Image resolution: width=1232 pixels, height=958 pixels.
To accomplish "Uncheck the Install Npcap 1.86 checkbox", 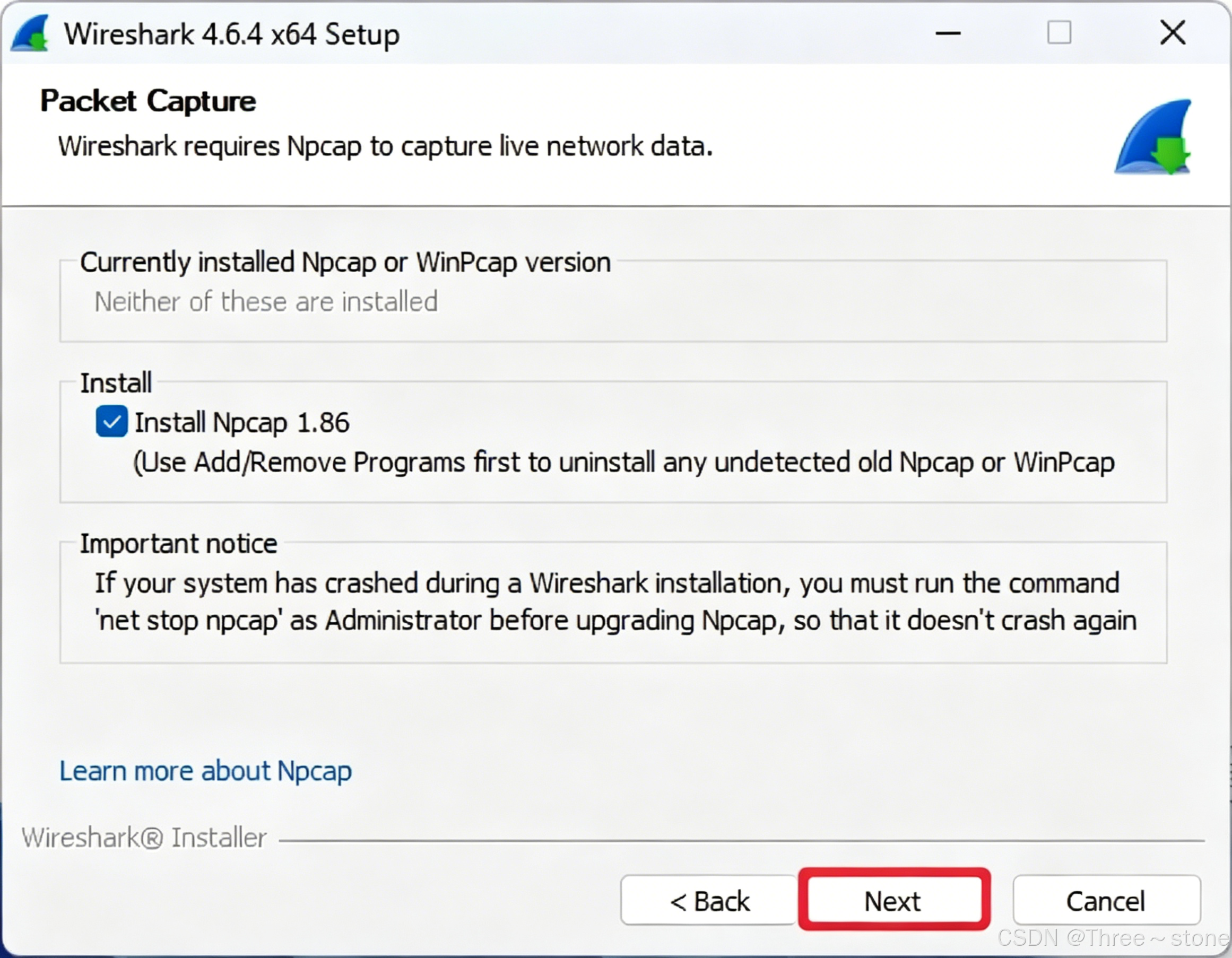I will pos(112,422).
